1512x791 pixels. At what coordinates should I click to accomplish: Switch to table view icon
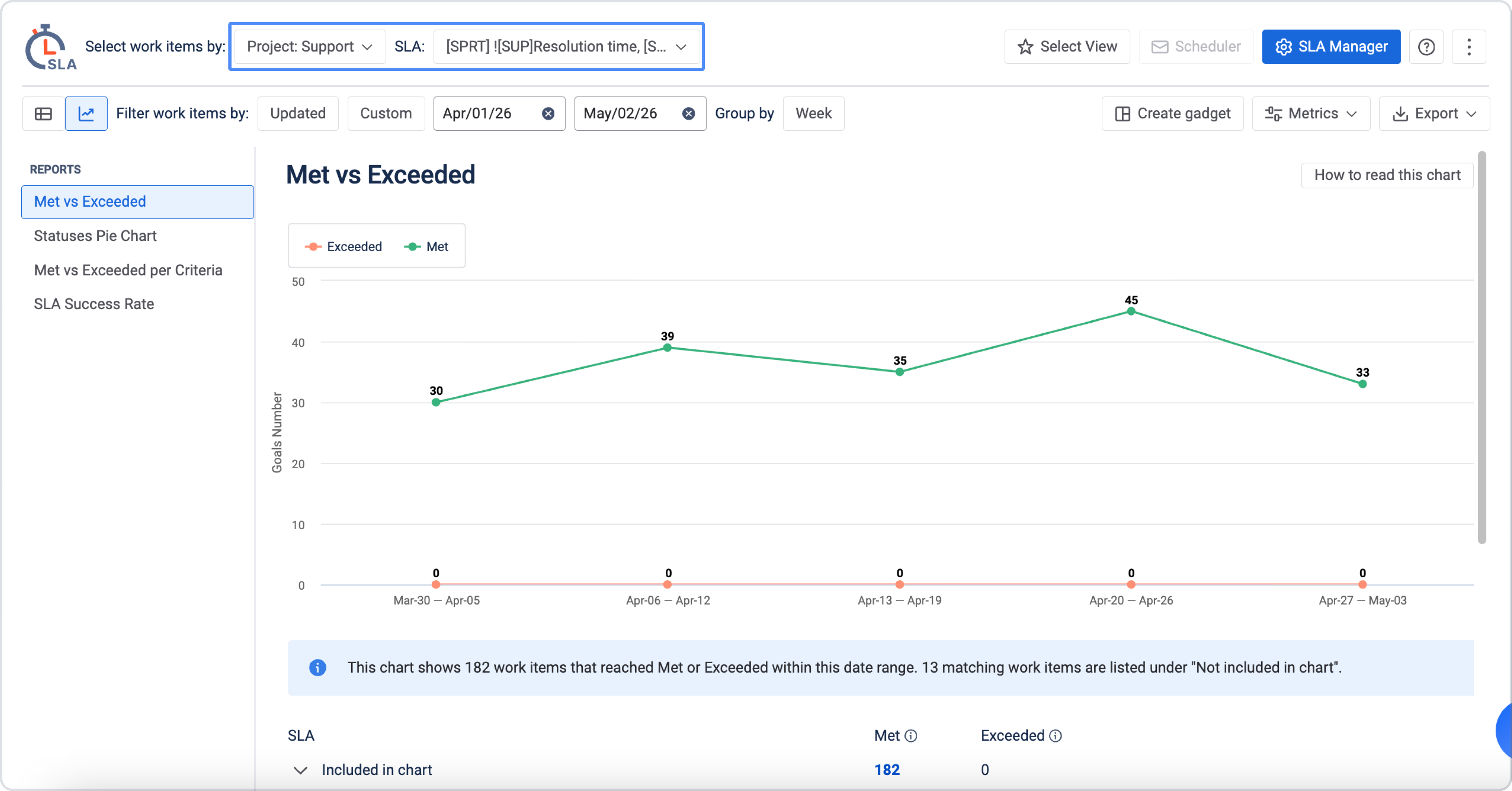43,114
